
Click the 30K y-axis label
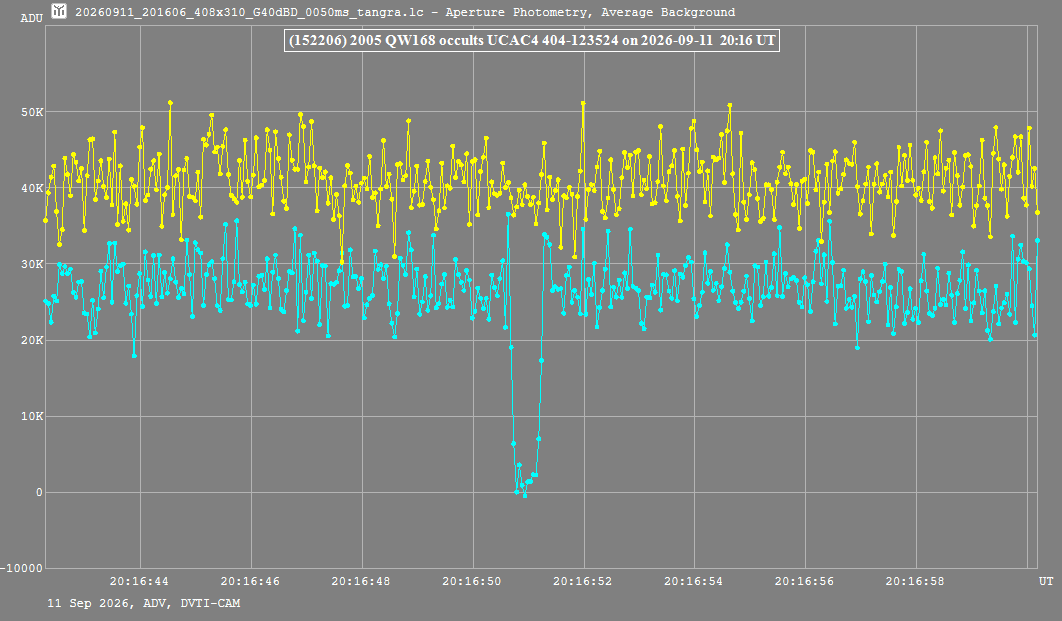(32, 264)
